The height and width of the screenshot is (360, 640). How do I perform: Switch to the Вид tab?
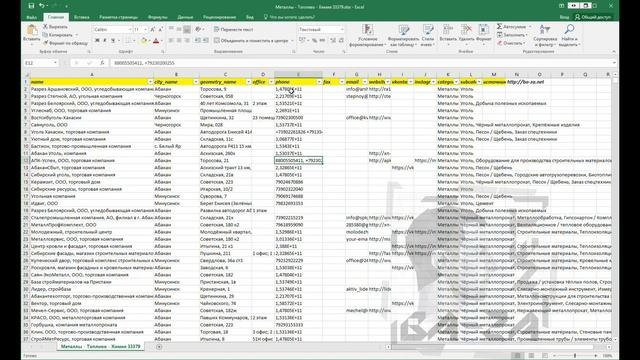(249, 17)
